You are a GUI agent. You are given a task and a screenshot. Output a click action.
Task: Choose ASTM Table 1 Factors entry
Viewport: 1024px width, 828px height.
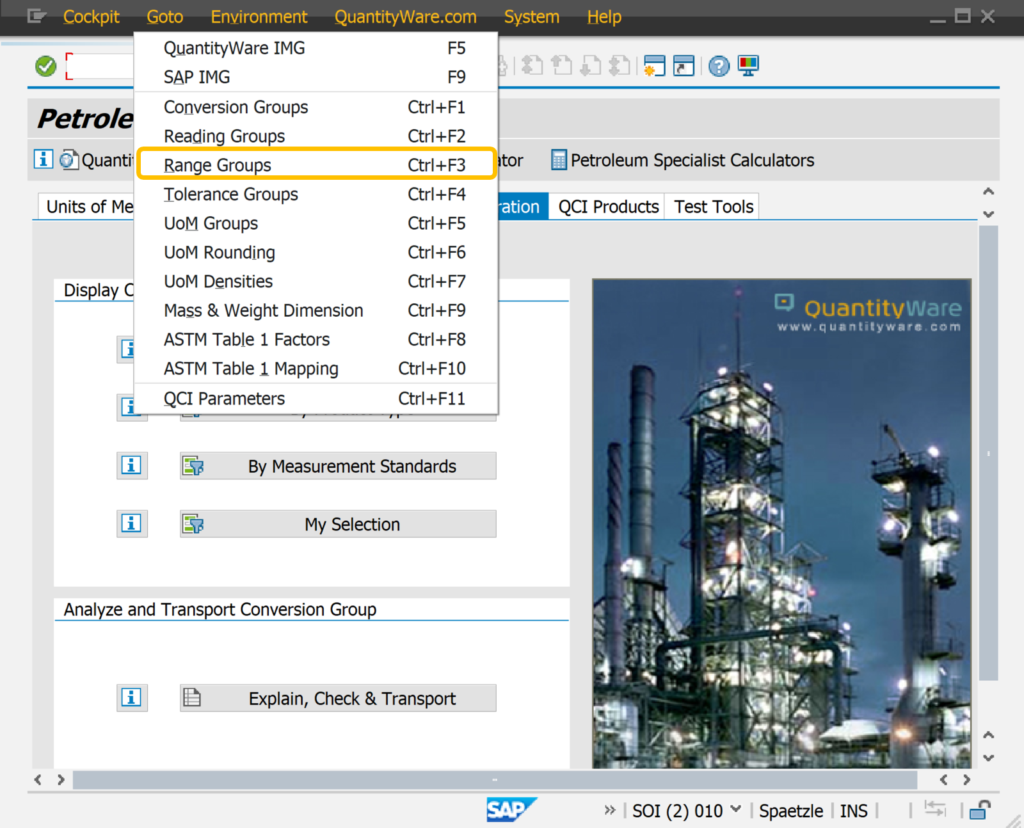315,340
